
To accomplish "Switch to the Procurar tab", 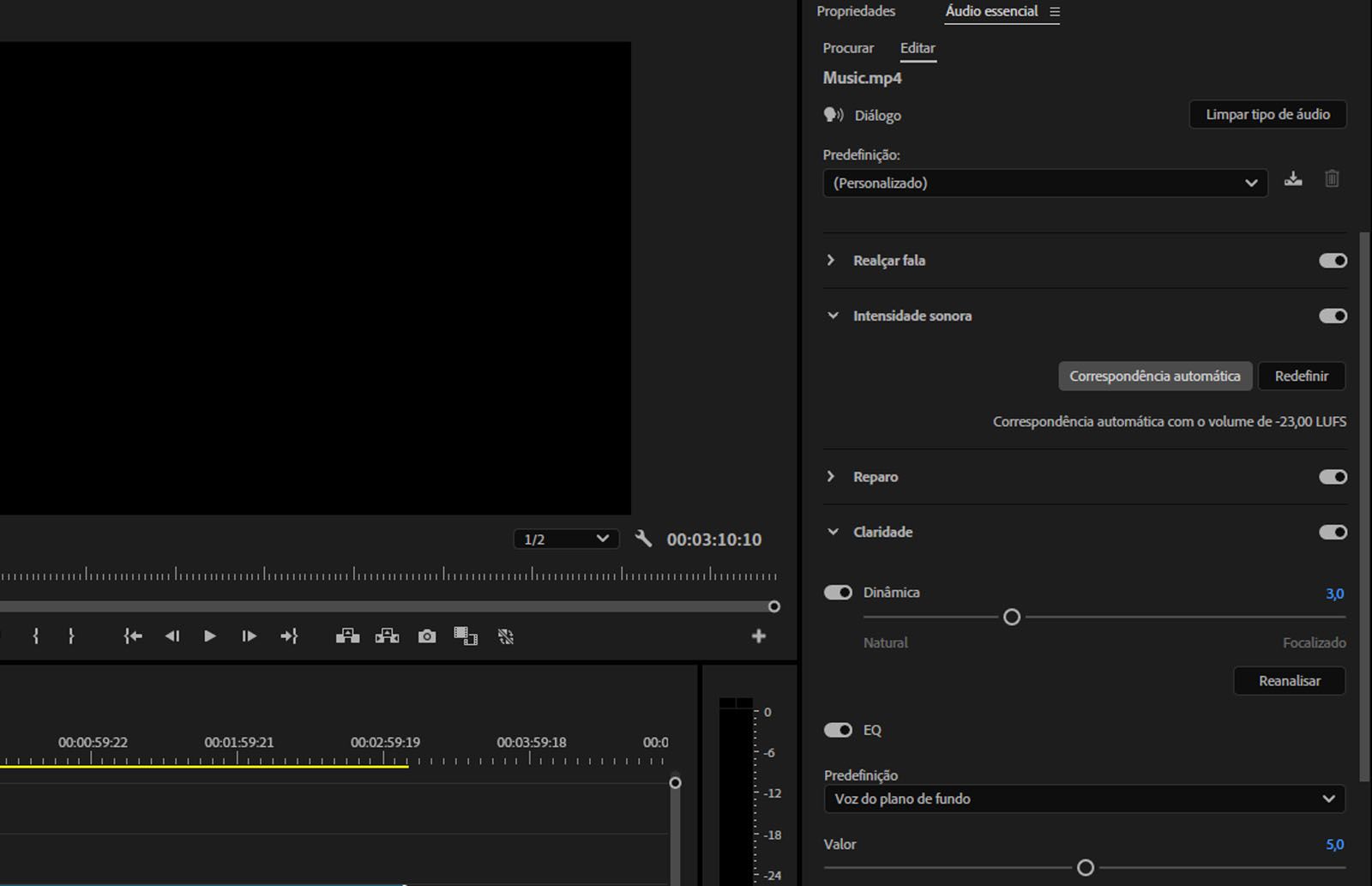I will (848, 48).
